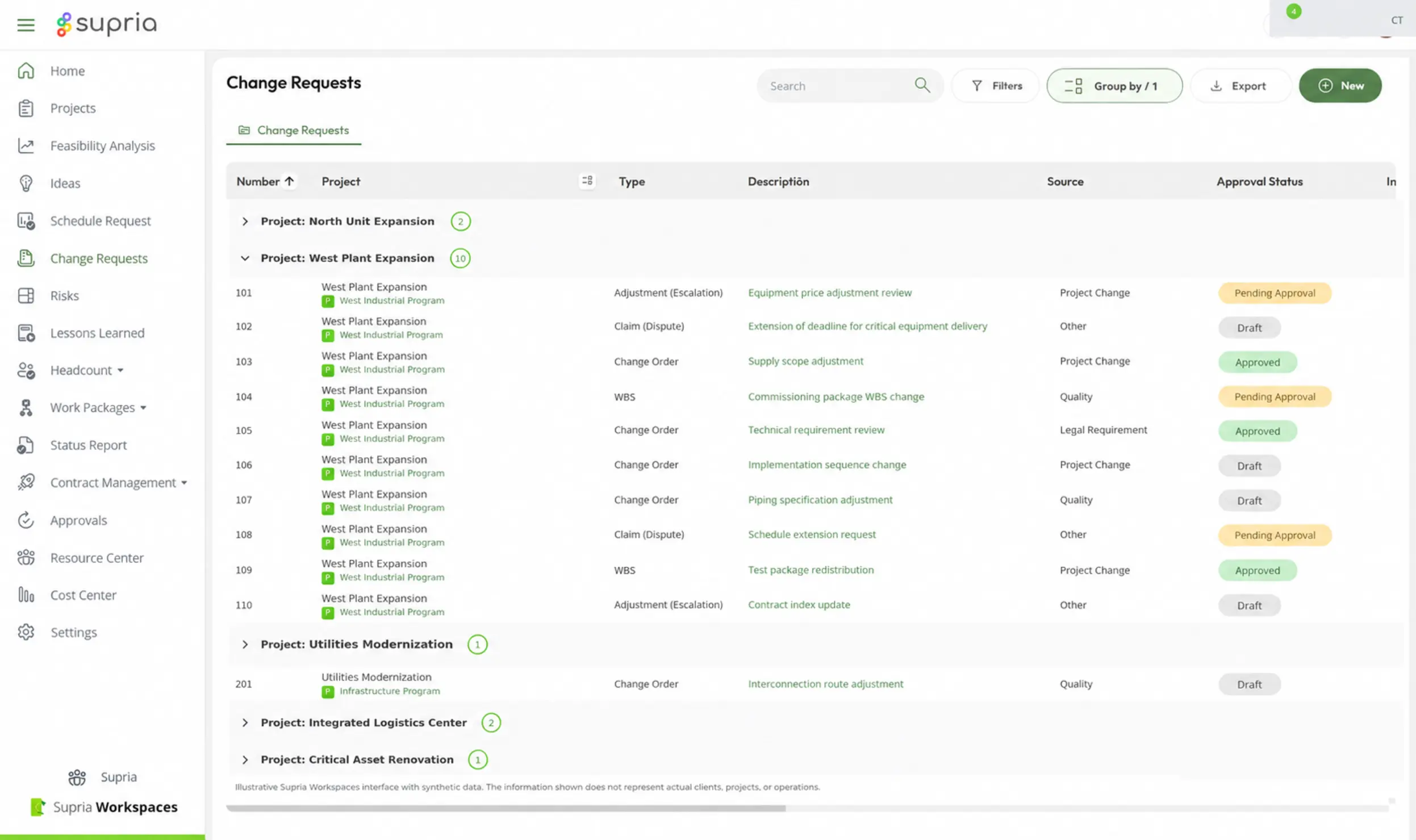Click the Supria workspace group icon
Viewport: 1416px width, 840px height.
pyautogui.click(x=77, y=777)
